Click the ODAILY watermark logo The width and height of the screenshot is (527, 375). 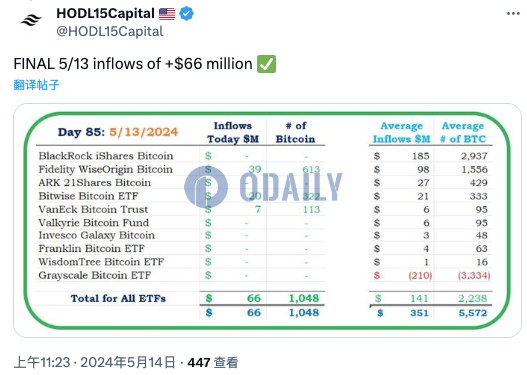tap(263, 187)
